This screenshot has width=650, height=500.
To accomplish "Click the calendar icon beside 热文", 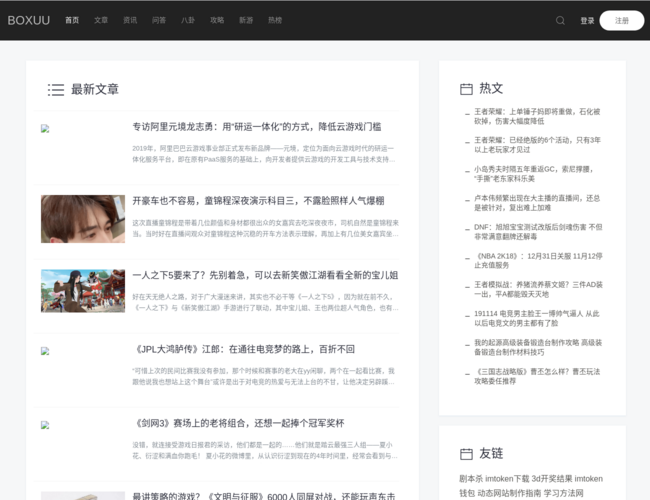I will pyautogui.click(x=466, y=89).
